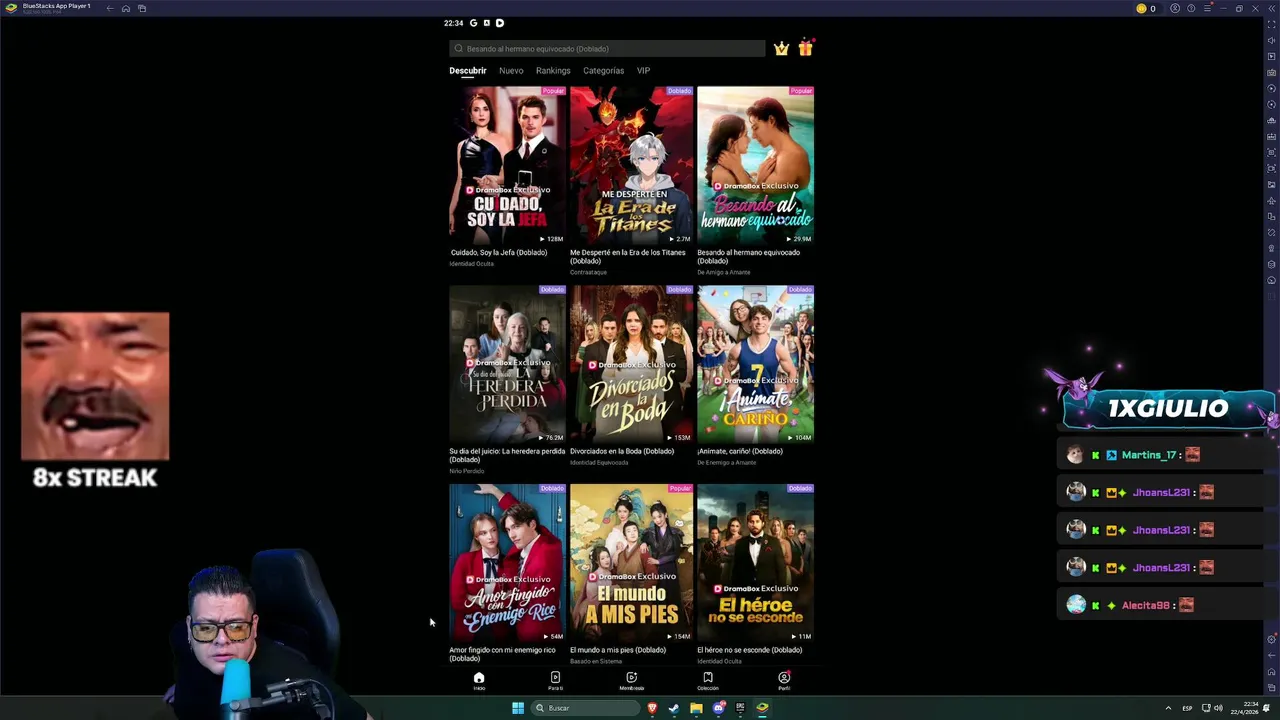This screenshot has width=1280, height=720.
Task: Click the BlueStacks multi-instance tabs icon
Action: (142, 8)
